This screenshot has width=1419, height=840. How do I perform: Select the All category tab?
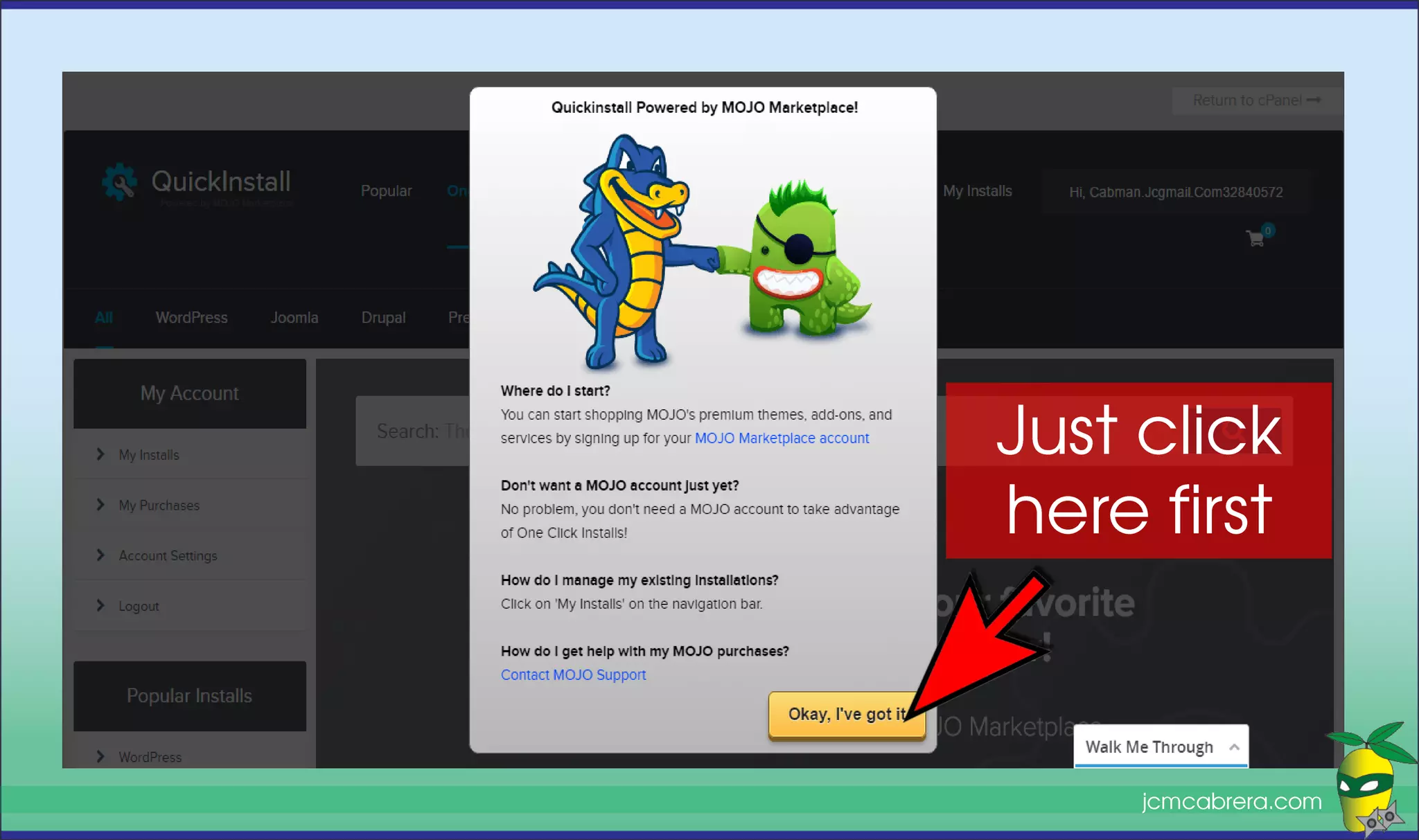coord(104,318)
